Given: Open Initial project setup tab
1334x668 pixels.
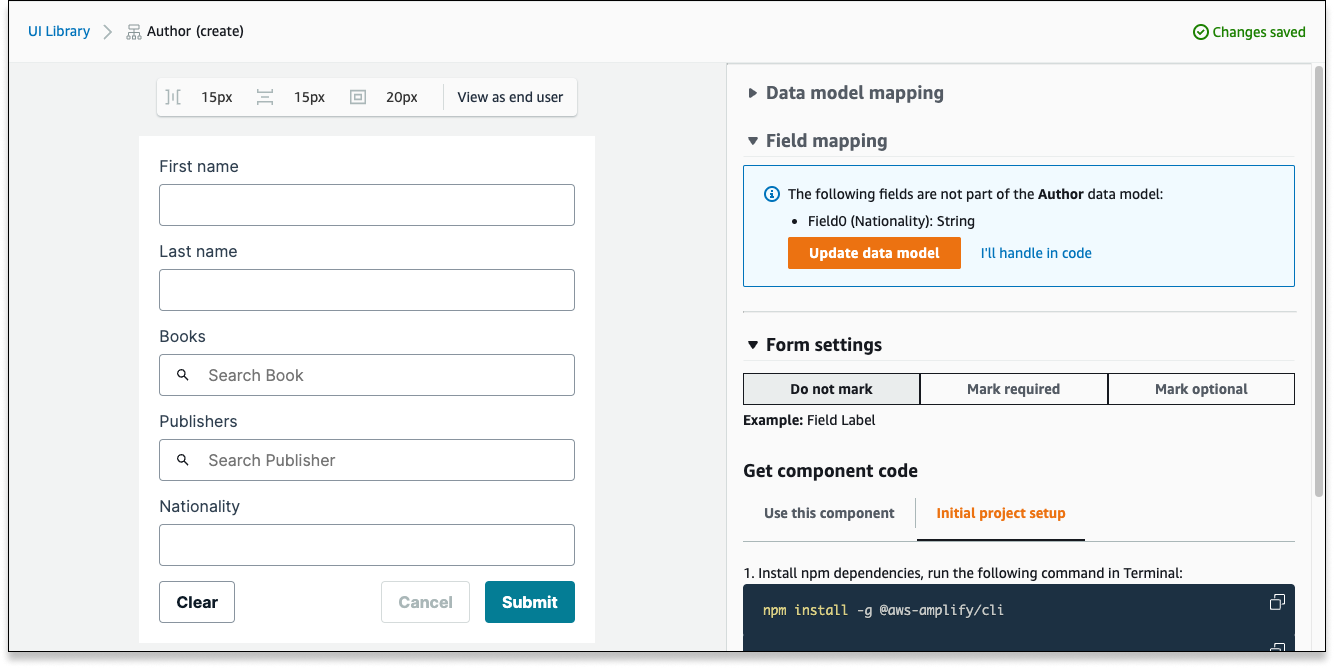Looking at the screenshot, I should tap(1001, 513).
